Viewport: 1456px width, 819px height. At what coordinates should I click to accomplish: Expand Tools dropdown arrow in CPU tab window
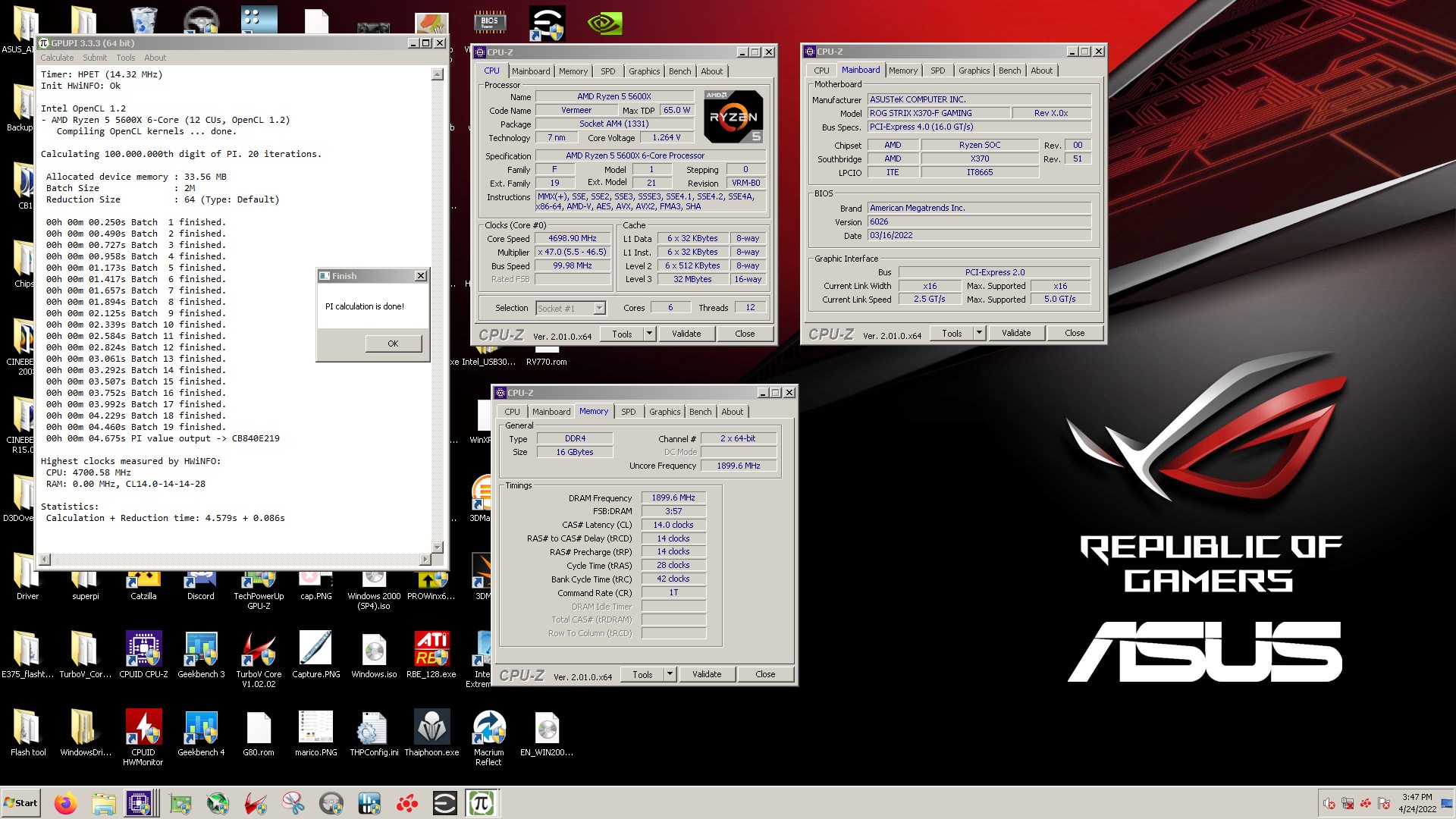click(x=649, y=334)
